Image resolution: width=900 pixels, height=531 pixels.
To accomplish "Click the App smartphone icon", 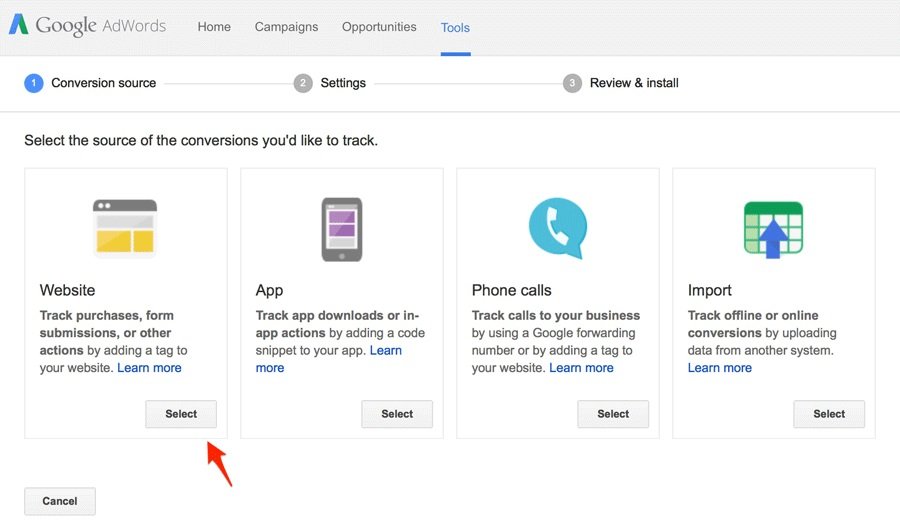I will click(342, 229).
